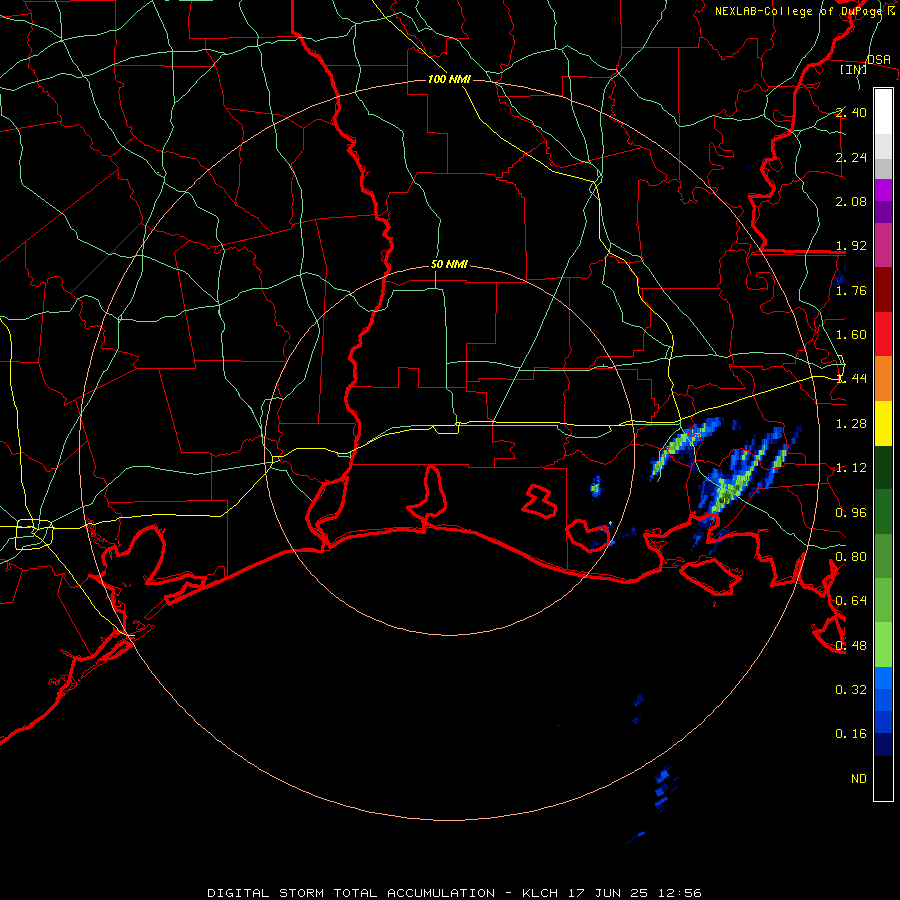
Task: Click the "DSA" product code label
Action: pos(879,60)
